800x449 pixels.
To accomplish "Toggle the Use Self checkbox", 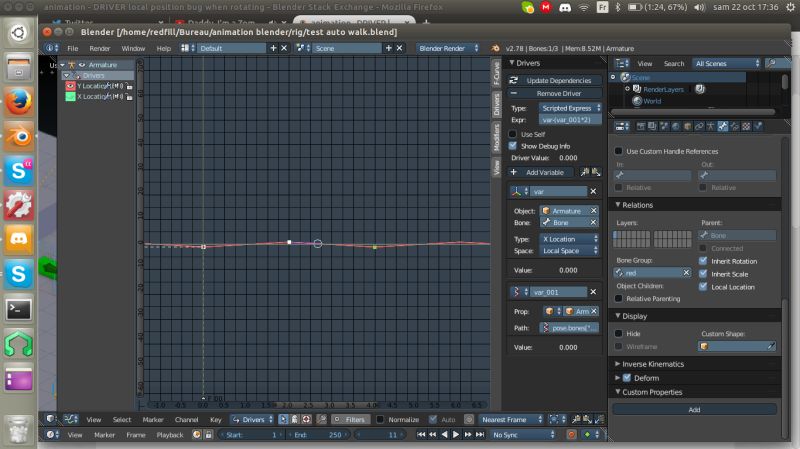I will 513,134.
